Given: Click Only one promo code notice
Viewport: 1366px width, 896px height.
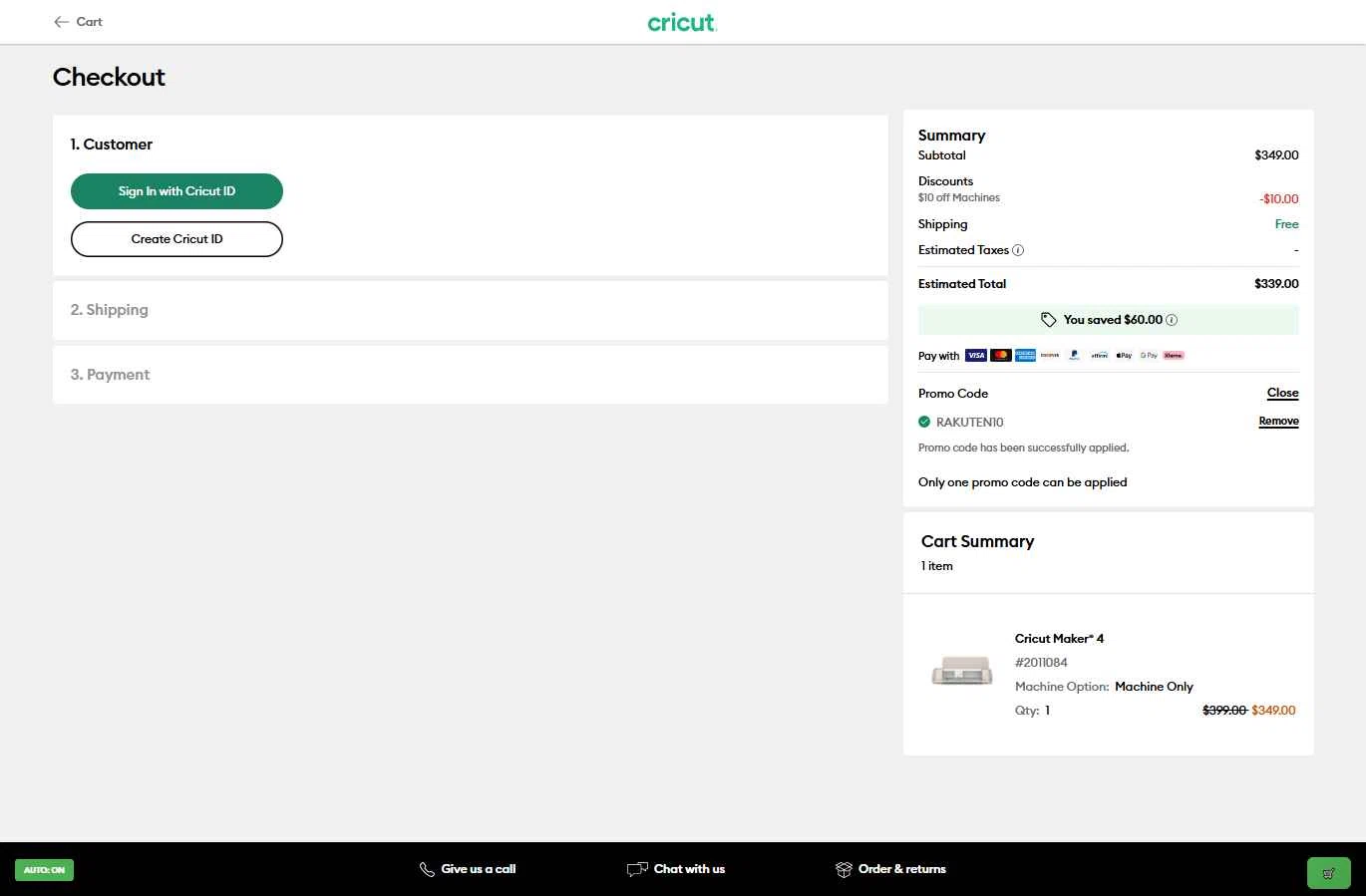Looking at the screenshot, I should click(x=1022, y=482).
